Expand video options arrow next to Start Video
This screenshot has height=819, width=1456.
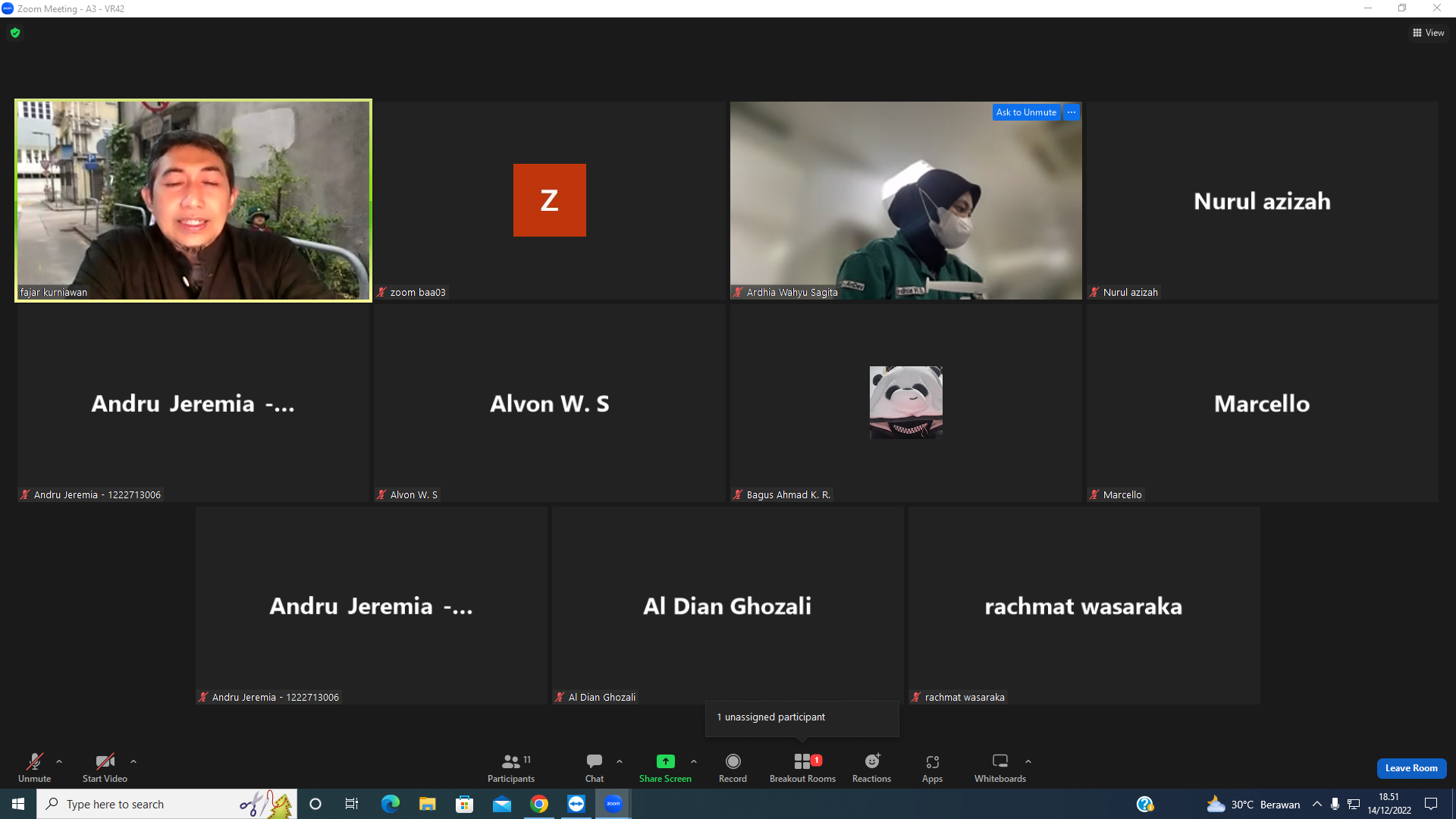133,761
